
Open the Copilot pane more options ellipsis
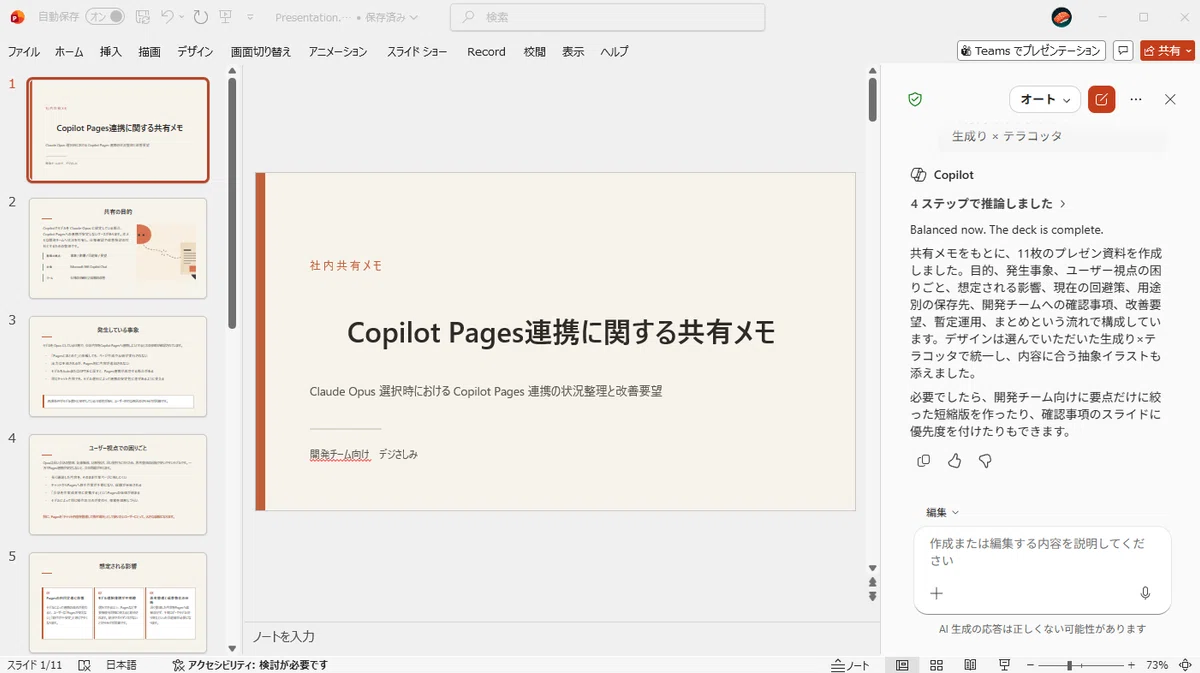point(1135,99)
